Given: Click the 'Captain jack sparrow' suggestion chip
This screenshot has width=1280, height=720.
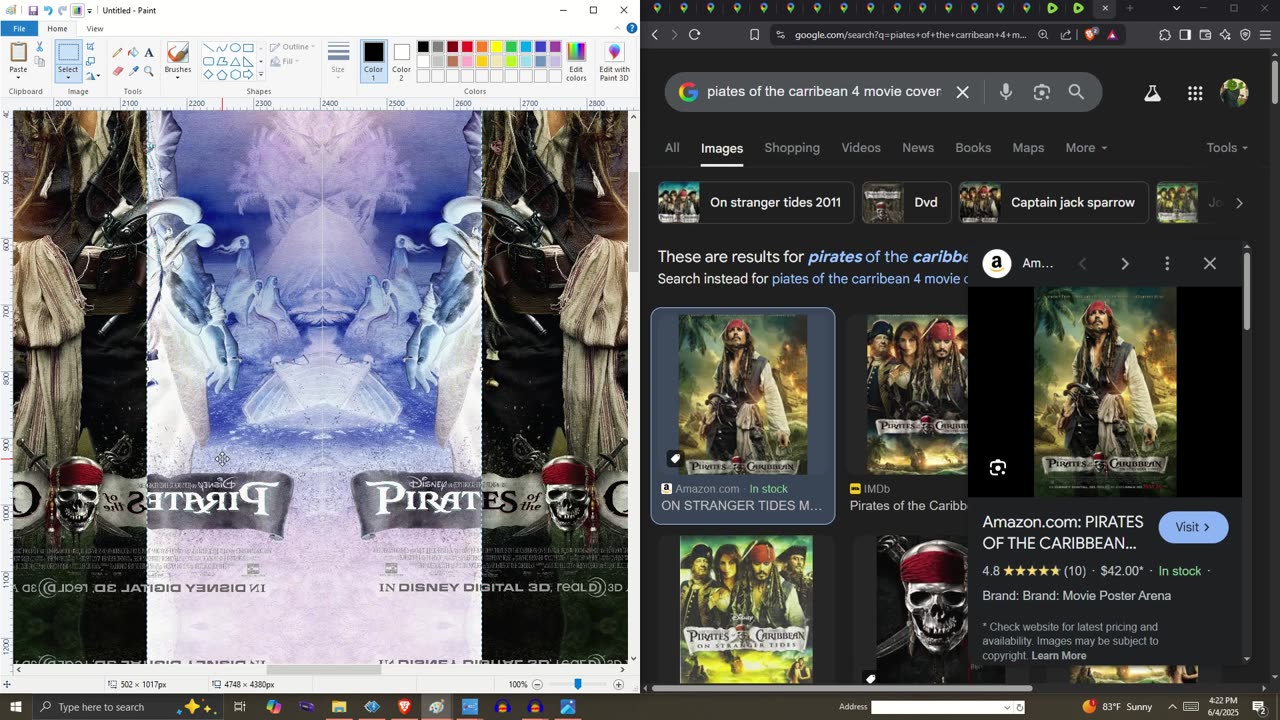Looking at the screenshot, I should (1053, 202).
